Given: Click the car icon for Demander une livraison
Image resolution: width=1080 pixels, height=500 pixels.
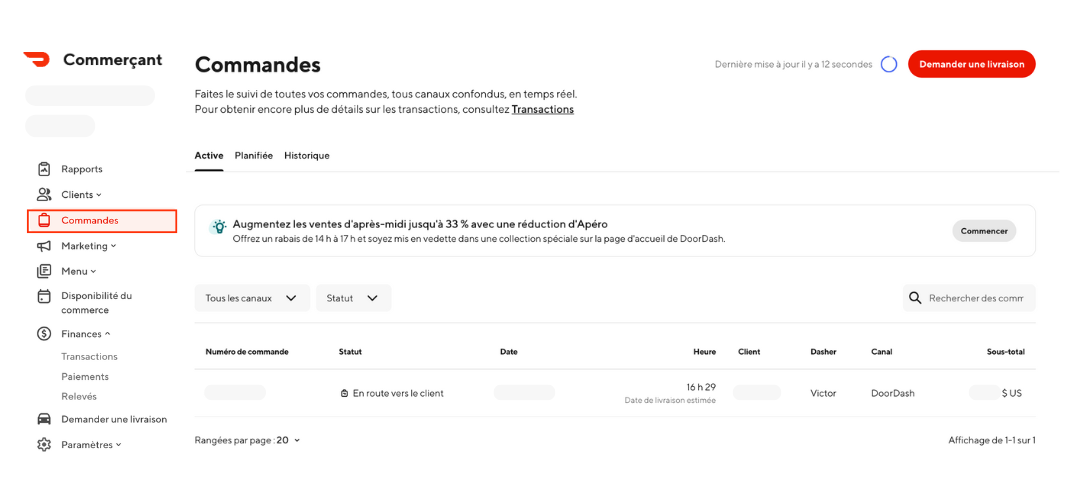Looking at the screenshot, I should 44,419.
